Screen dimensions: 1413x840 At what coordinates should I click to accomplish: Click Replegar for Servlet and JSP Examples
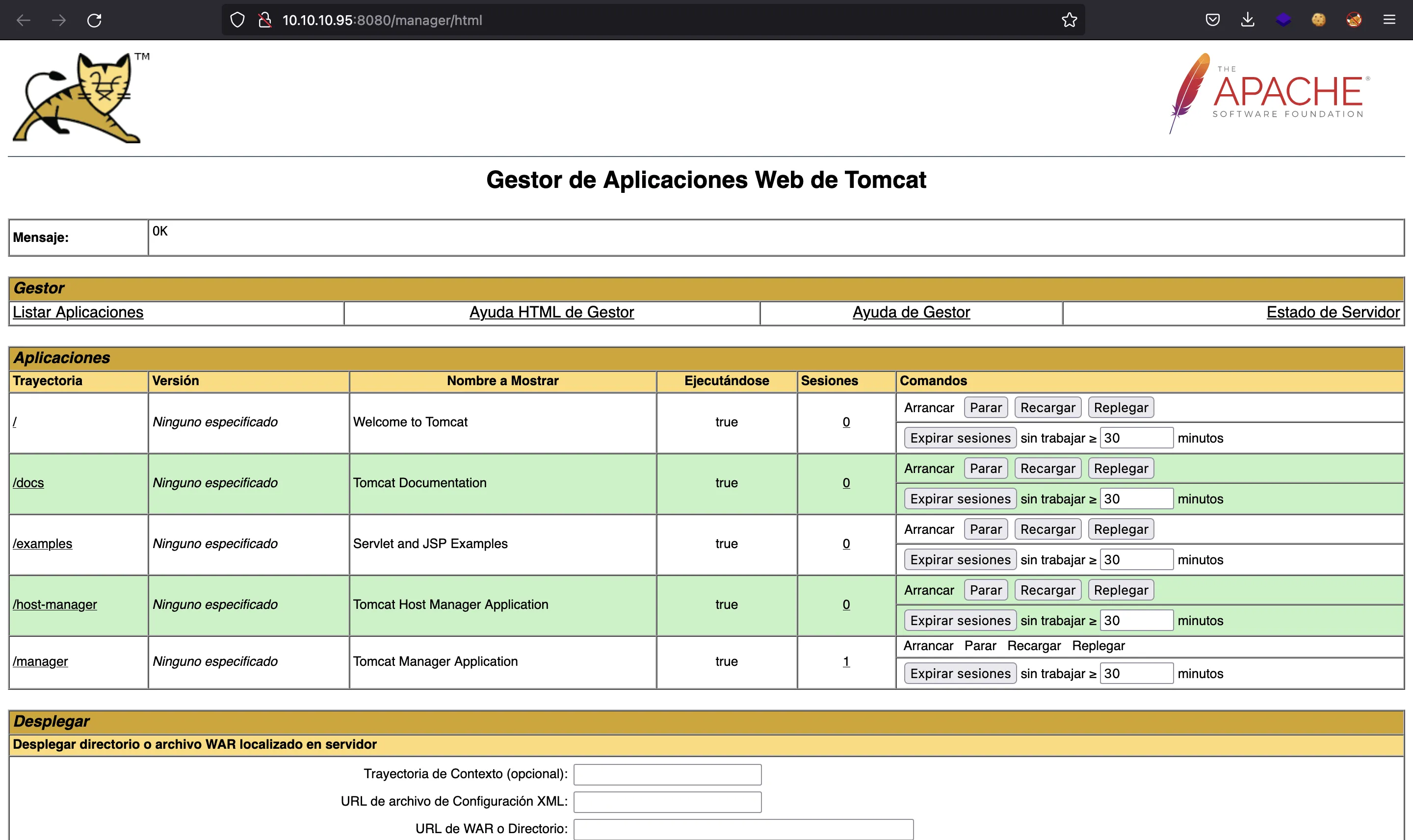pos(1121,529)
